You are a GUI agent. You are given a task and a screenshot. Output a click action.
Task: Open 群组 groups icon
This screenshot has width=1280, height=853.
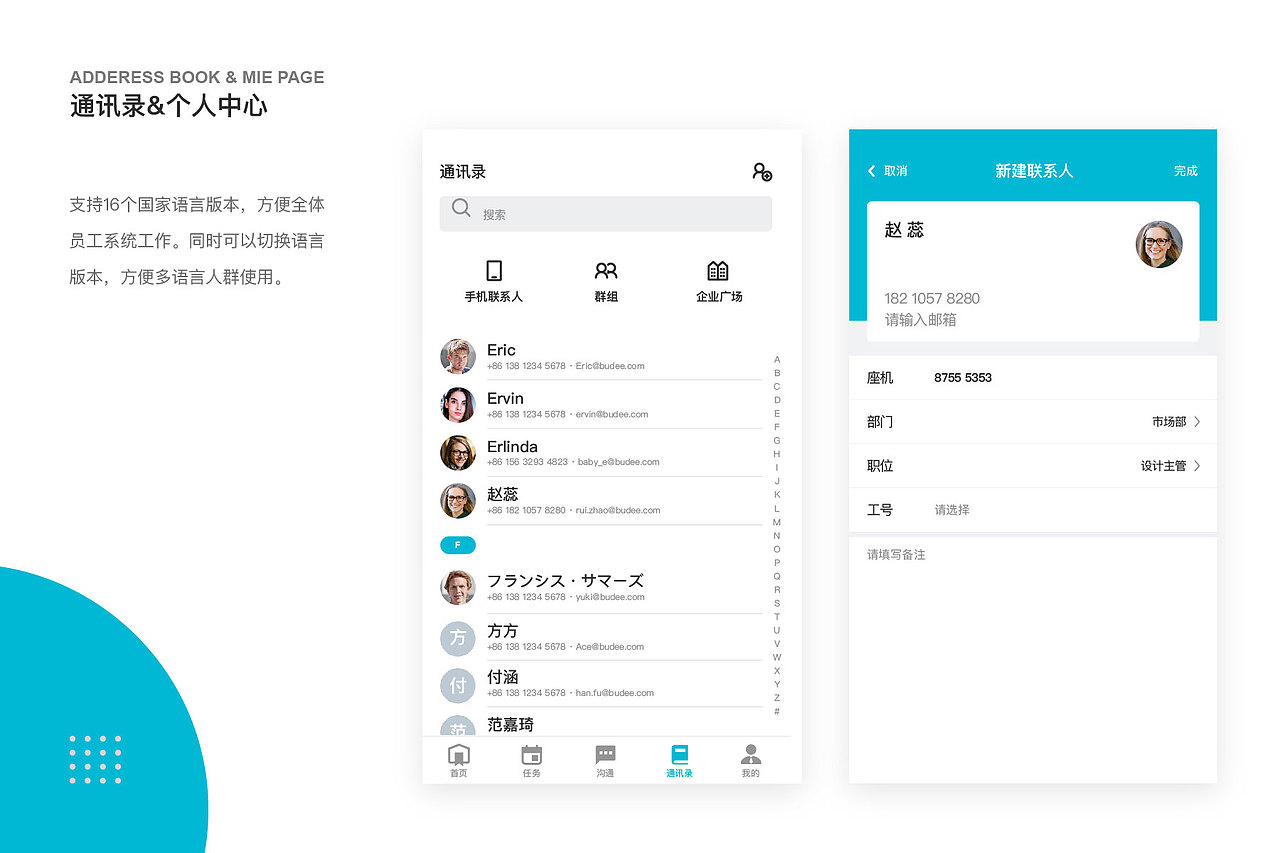606,270
